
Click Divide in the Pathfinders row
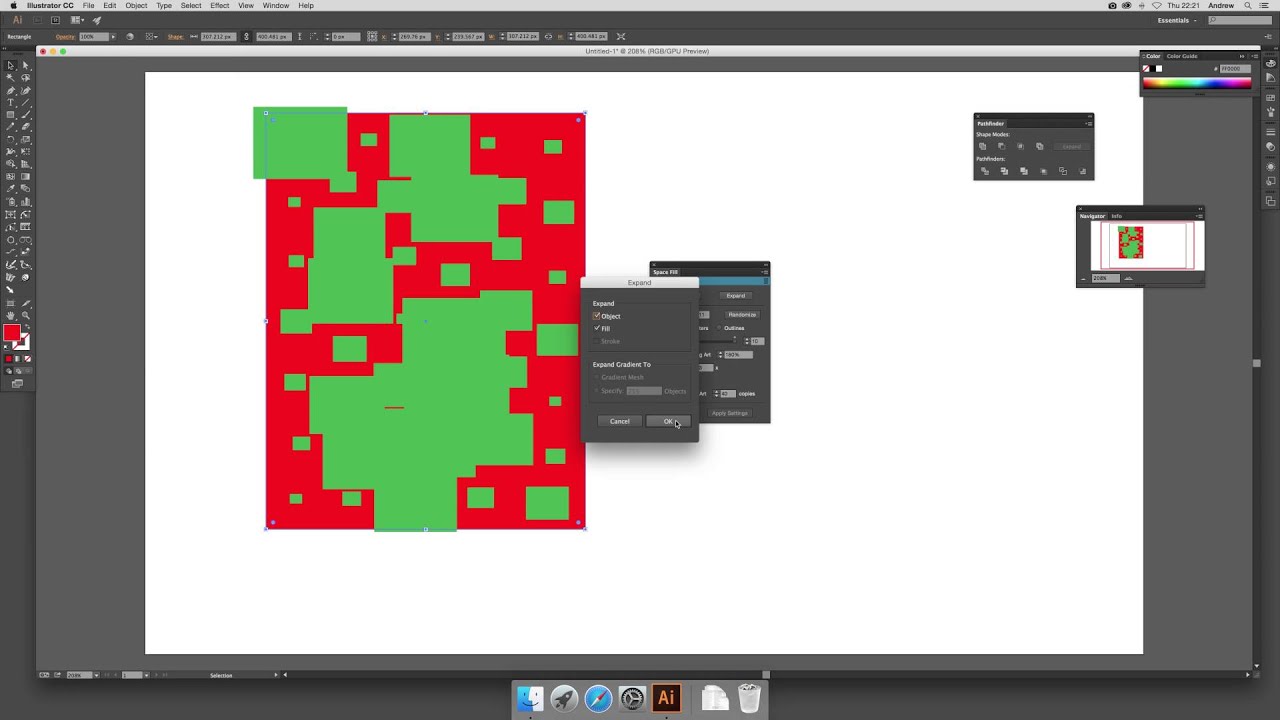click(x=984, y=171)
